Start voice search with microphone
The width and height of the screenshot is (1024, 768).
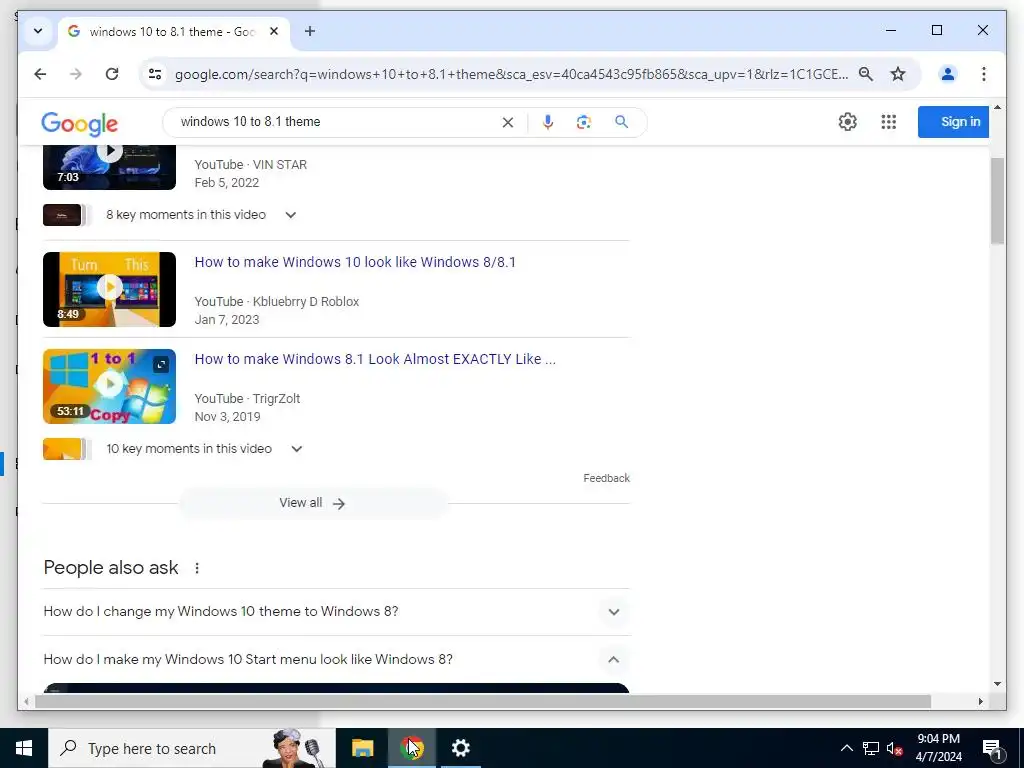[548, 122]
